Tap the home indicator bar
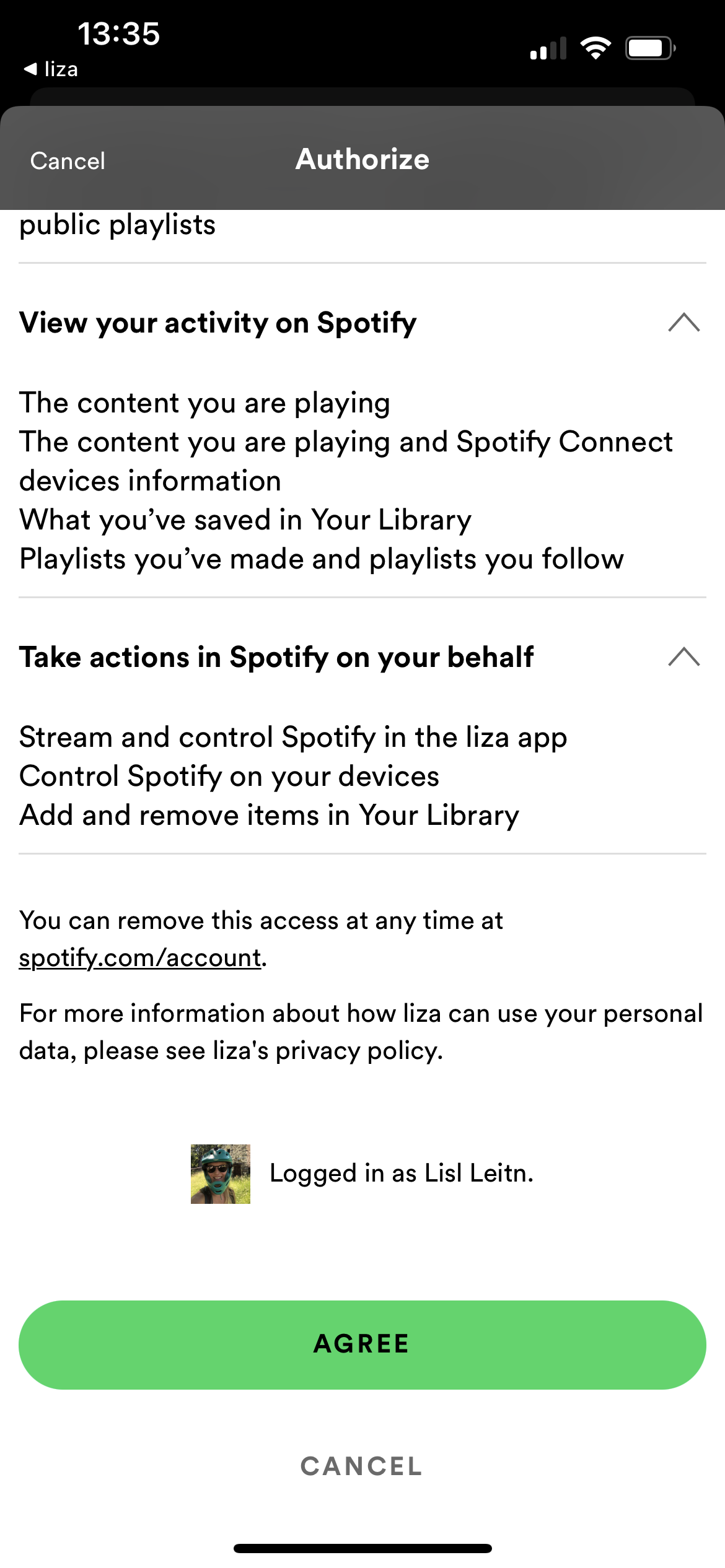This screenshot has height=1568, width=725. [x=362, y=1548]
